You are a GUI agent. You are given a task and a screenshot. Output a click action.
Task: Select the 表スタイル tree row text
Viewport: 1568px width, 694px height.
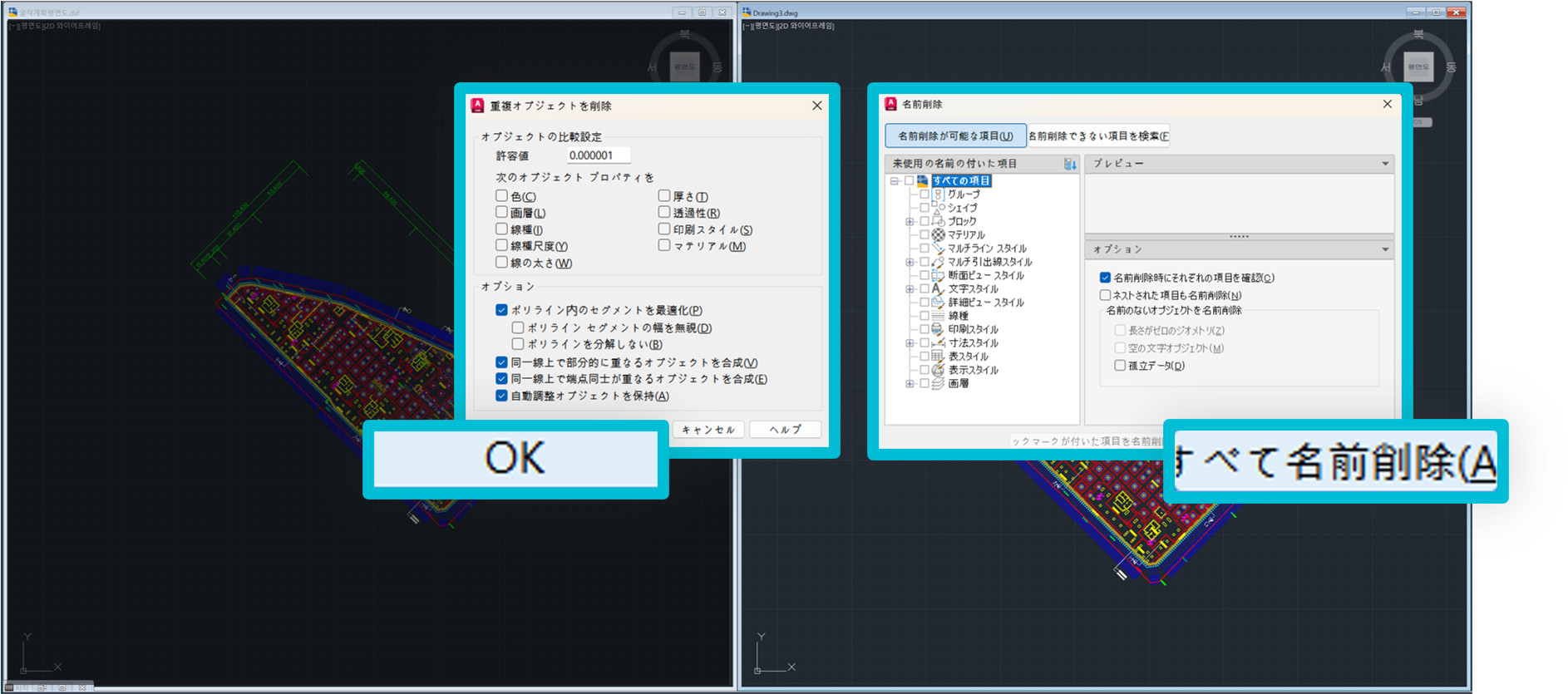[x=969, y=357]
